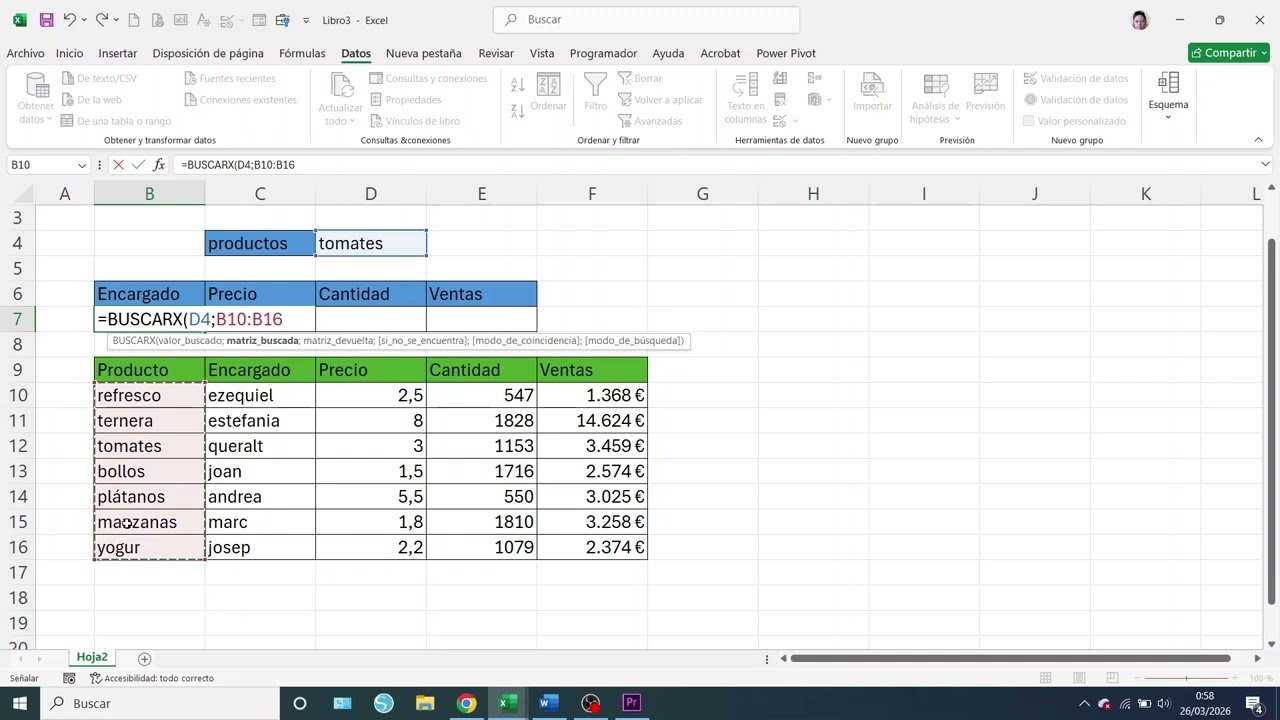Open the Archivo menu
The image size is (1280, 720).
(25, 53)
